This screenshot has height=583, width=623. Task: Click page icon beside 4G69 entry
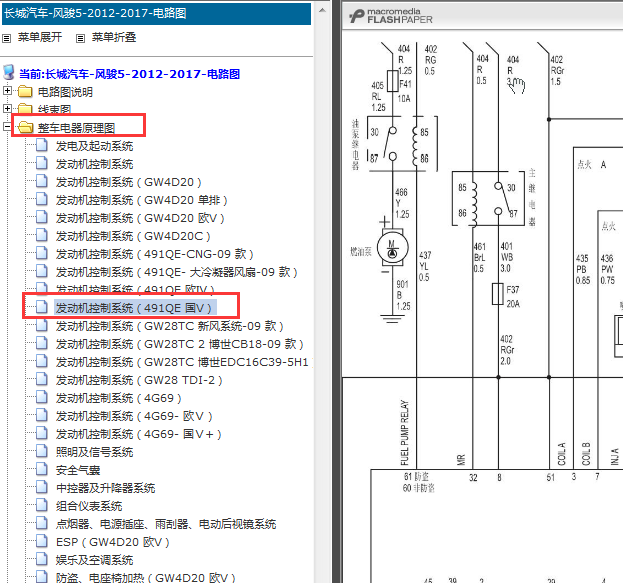point(42,397)
